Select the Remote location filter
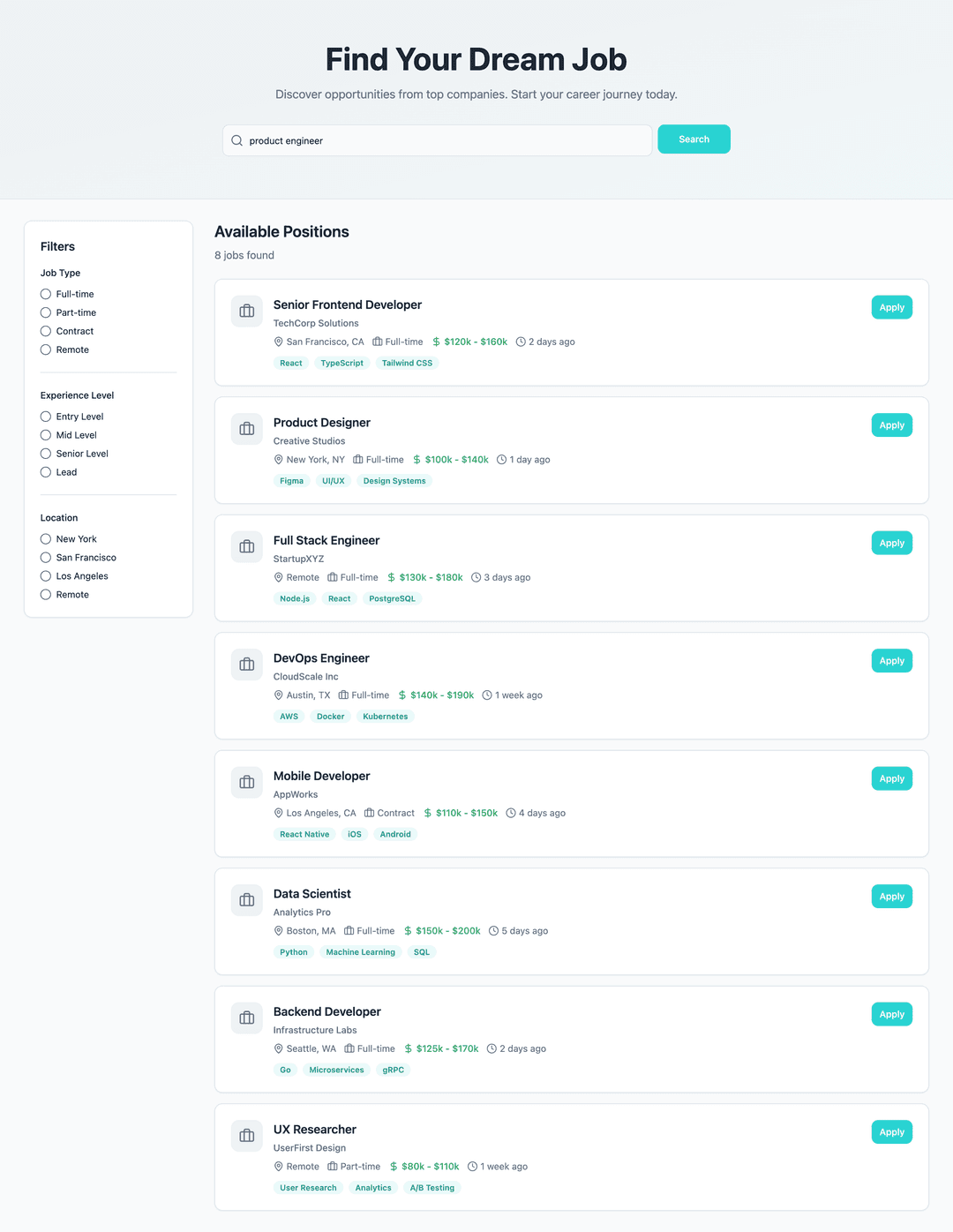The image size is (953, 1232). (x=45, y=594)
